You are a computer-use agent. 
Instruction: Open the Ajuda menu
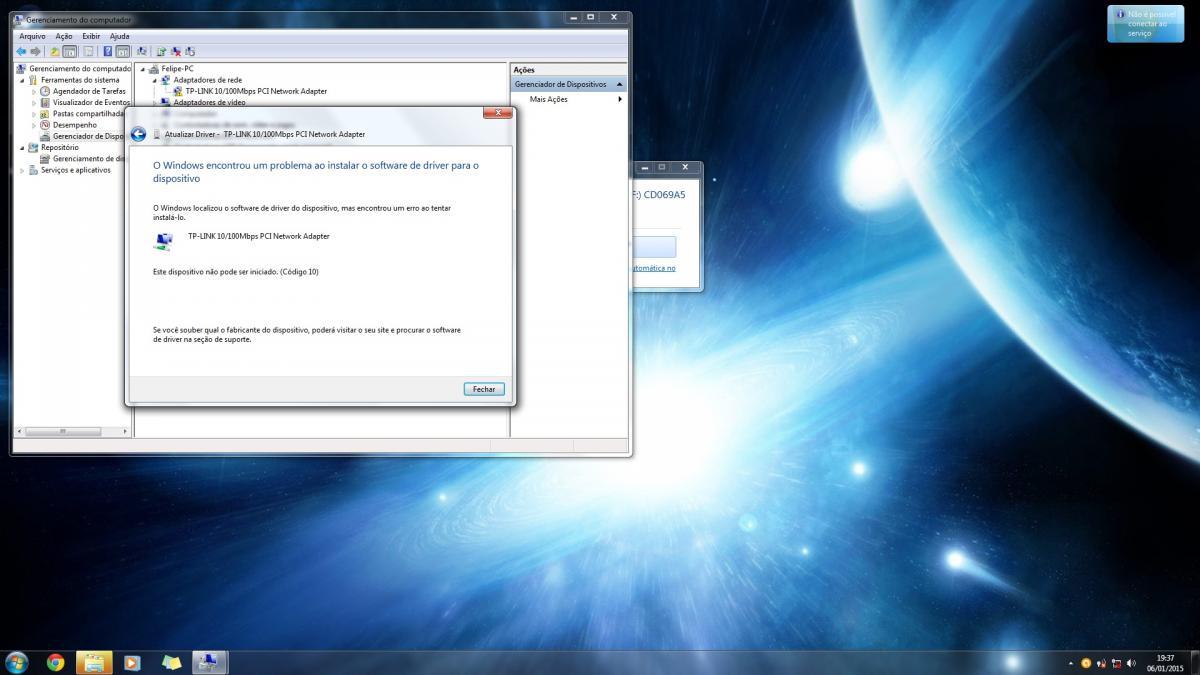[119, 36]
